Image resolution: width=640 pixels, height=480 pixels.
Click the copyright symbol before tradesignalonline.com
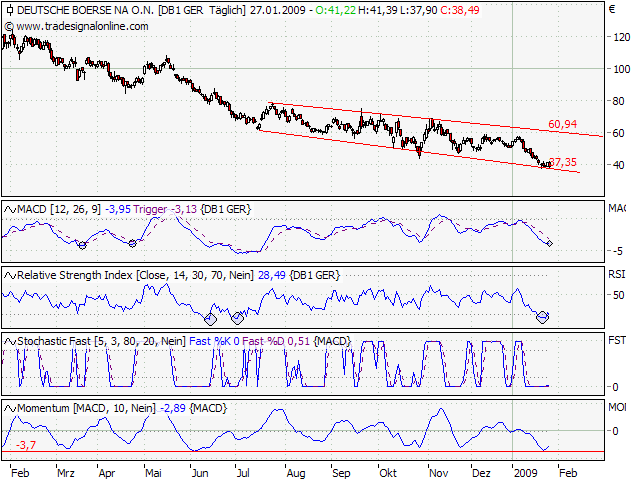coord(9,24)
